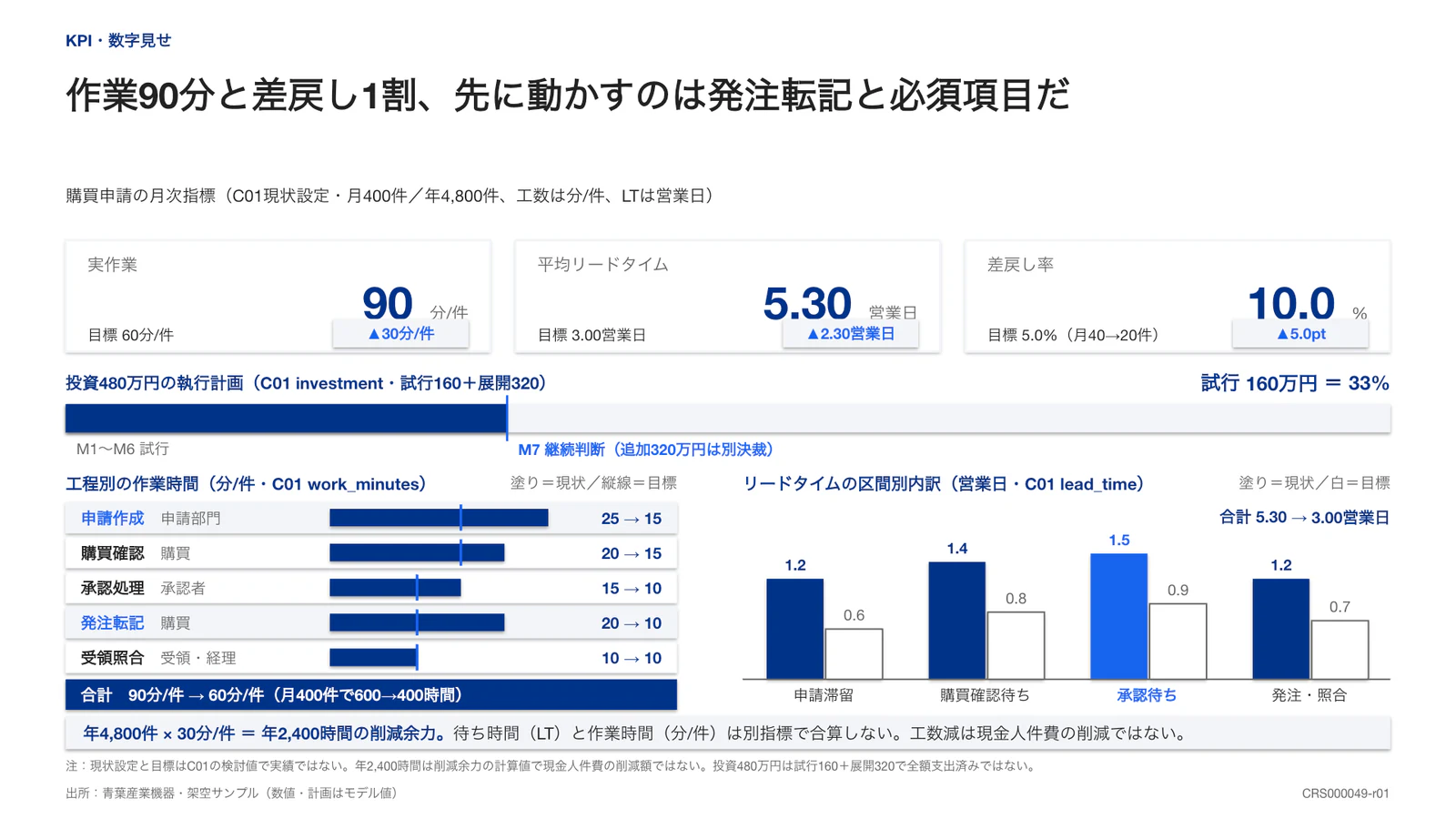Click the 購買確認 bar in the work minutes chart
This screenshot has height=819, width=1456.
(417, 552)
